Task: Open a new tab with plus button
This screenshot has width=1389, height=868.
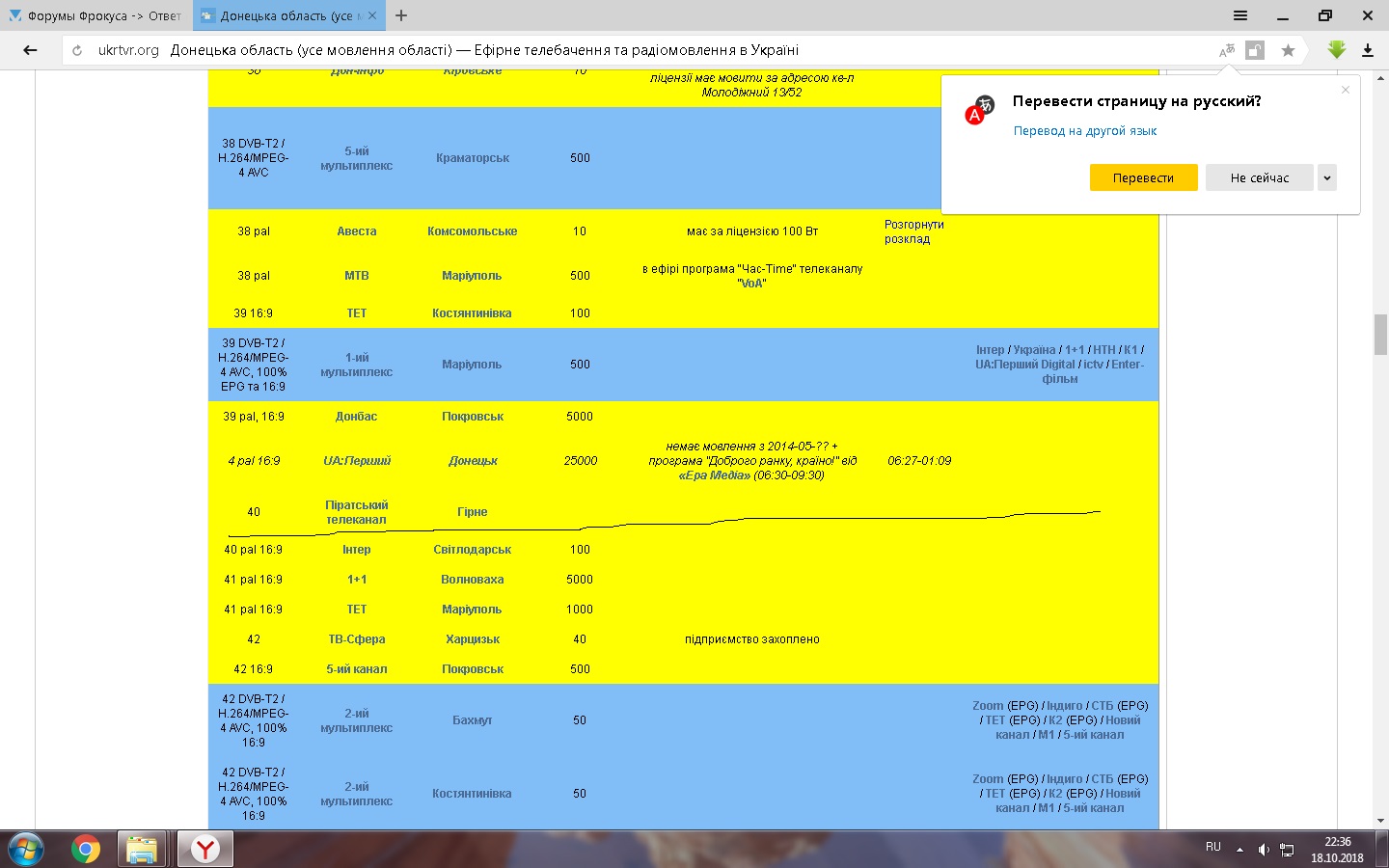Action: [401, 15]
